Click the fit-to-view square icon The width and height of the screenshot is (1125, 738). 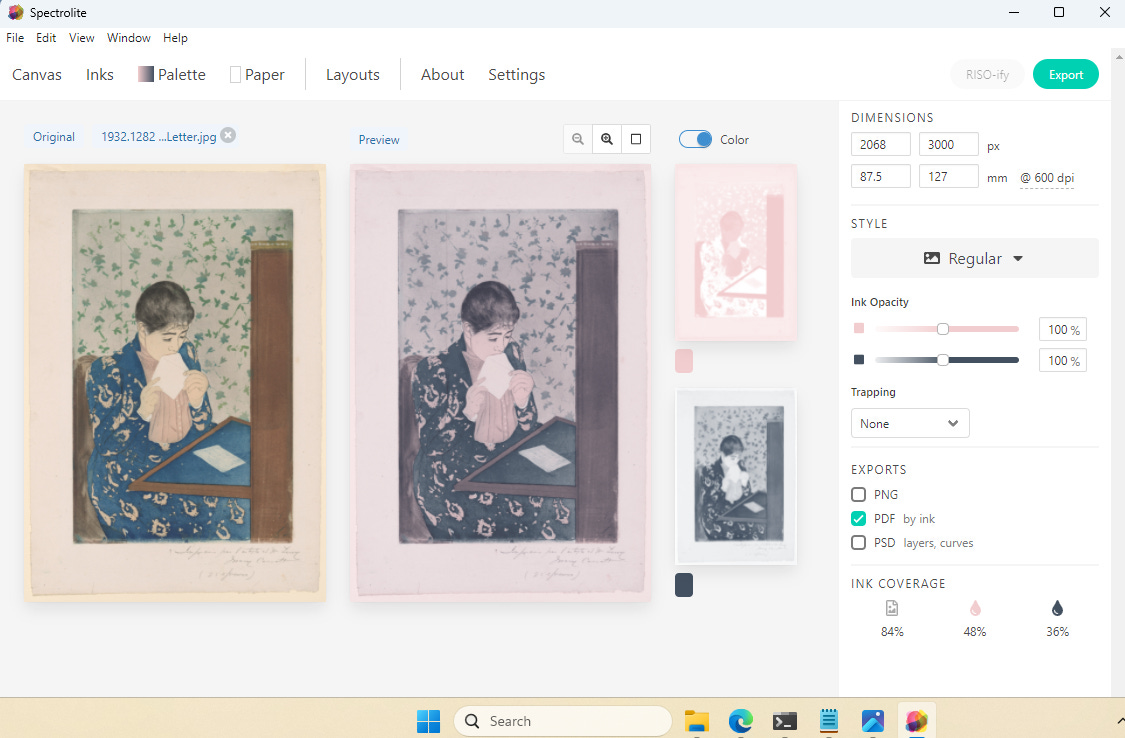coord(636,139)
